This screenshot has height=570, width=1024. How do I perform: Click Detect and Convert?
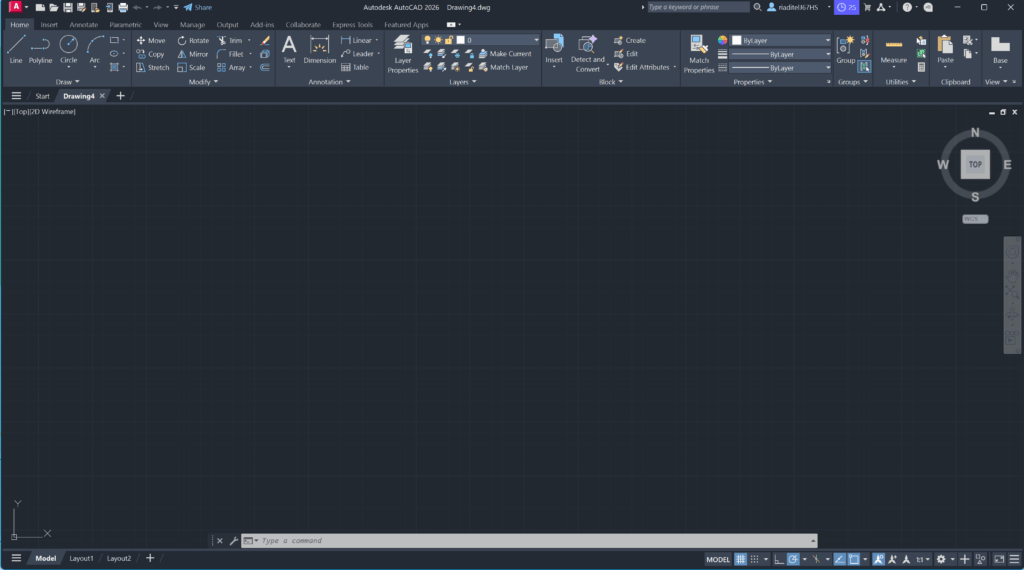[587, 54]
